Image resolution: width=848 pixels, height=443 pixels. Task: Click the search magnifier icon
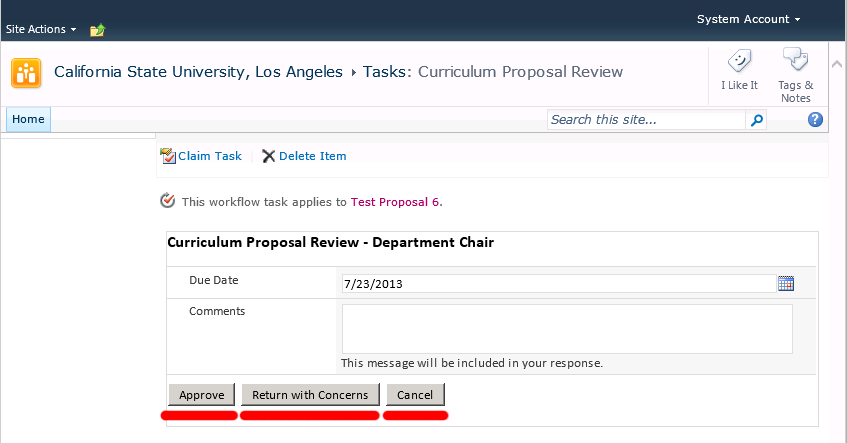[757, 120]
